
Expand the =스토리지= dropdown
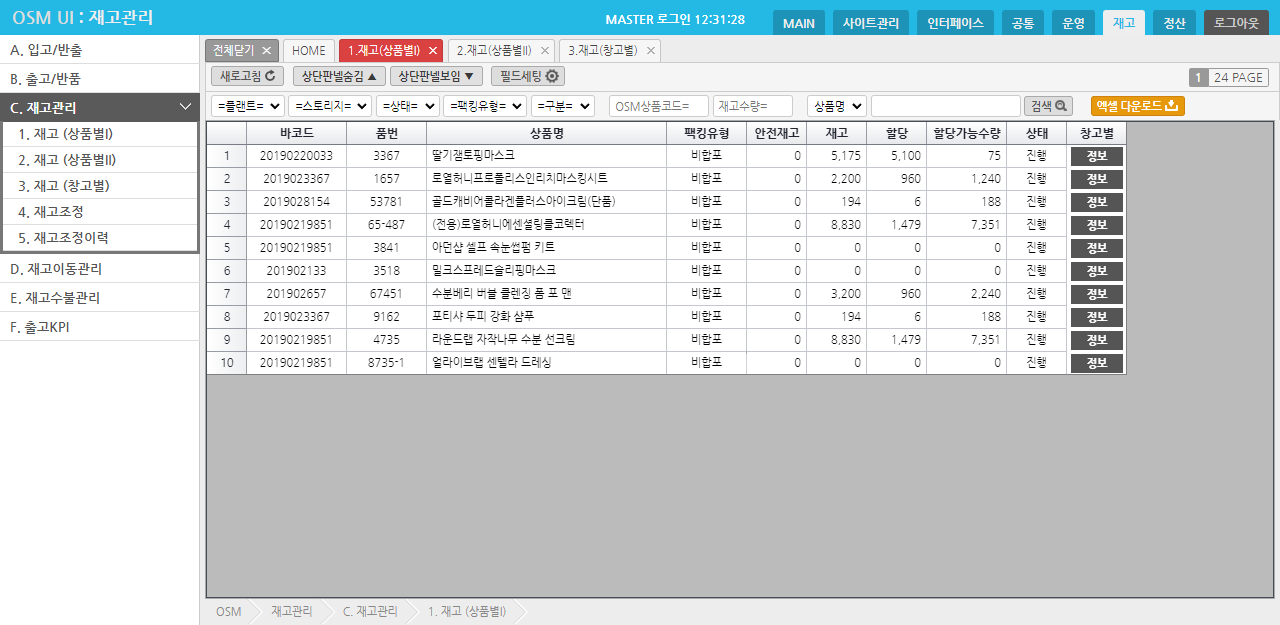(x=329, y=106)
